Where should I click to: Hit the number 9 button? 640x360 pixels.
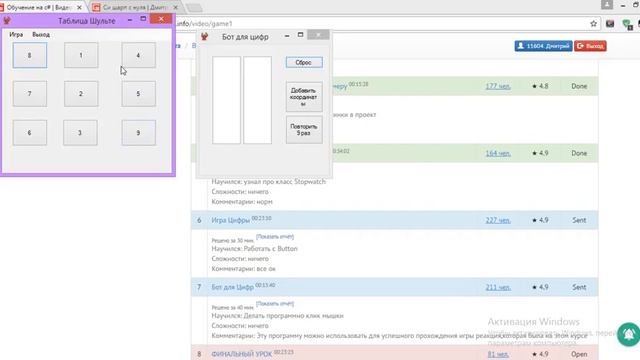[x=138, y=133]
